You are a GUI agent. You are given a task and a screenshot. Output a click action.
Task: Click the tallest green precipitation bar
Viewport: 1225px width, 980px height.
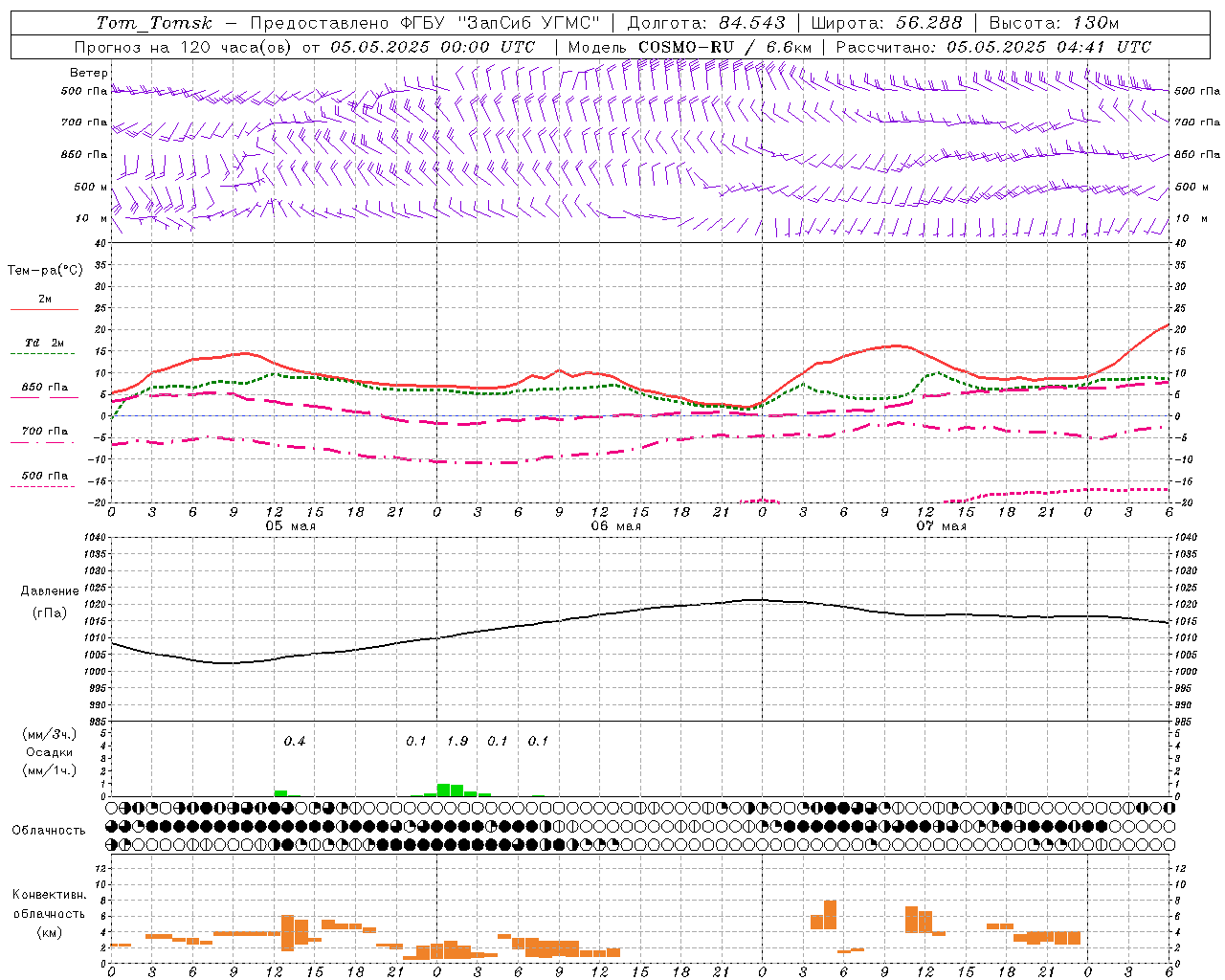click(444, 790)
